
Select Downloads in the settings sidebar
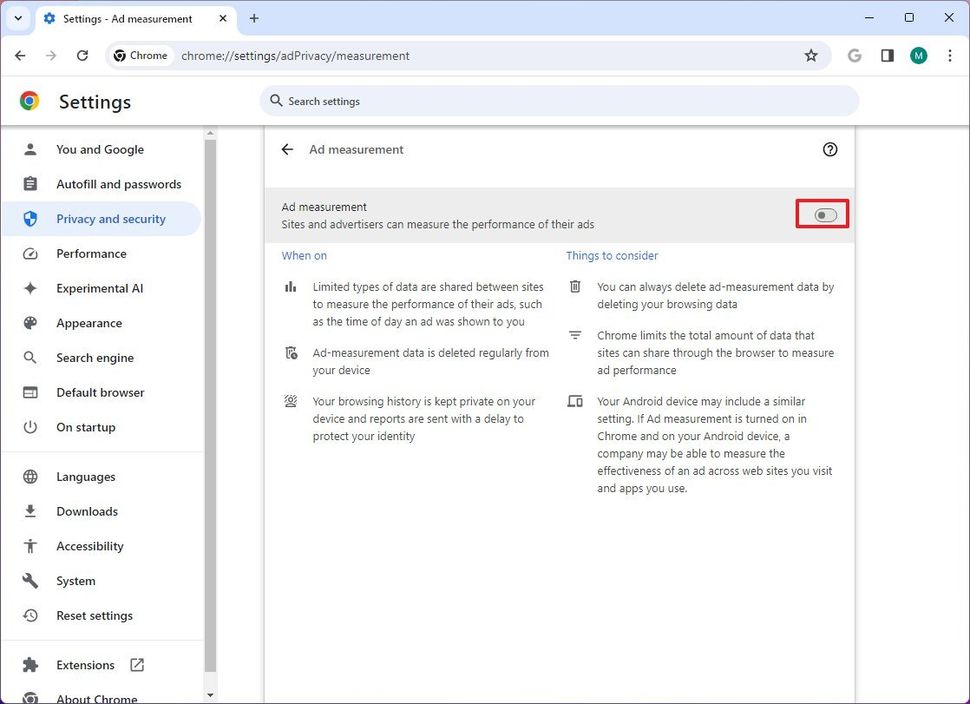click(x=86, y=511)
